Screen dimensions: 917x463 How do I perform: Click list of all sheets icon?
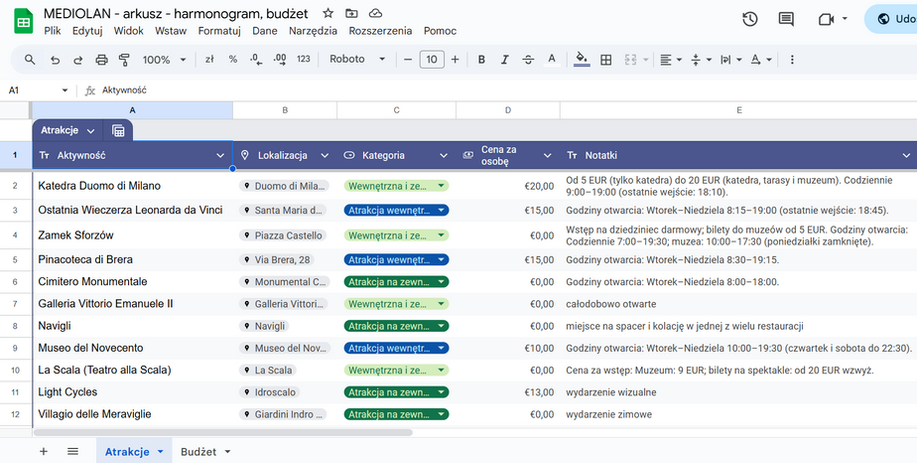click(73, 451)
